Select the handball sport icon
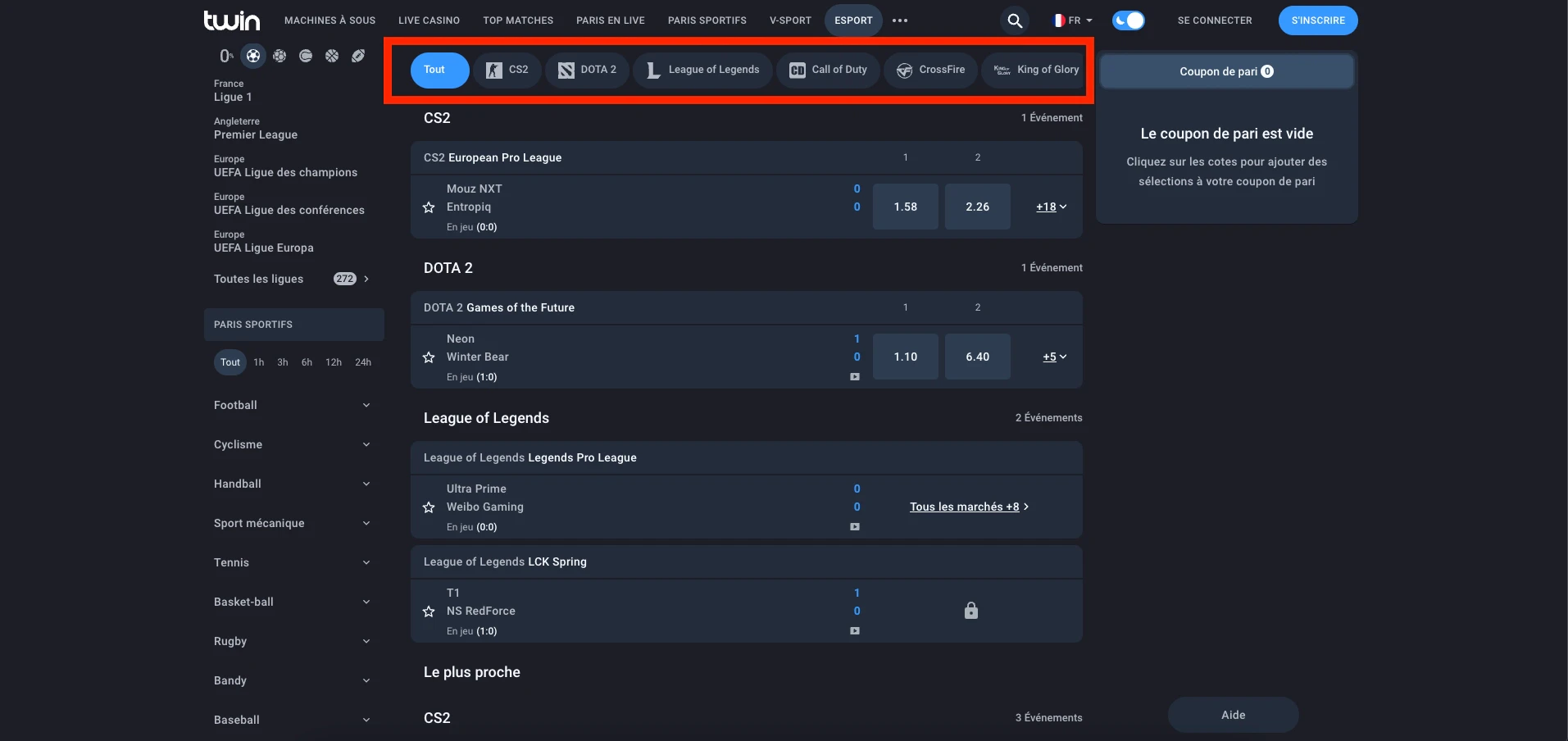Image resolution: width=1568 pixels, height=741 pixels. (x=280, y=56)
